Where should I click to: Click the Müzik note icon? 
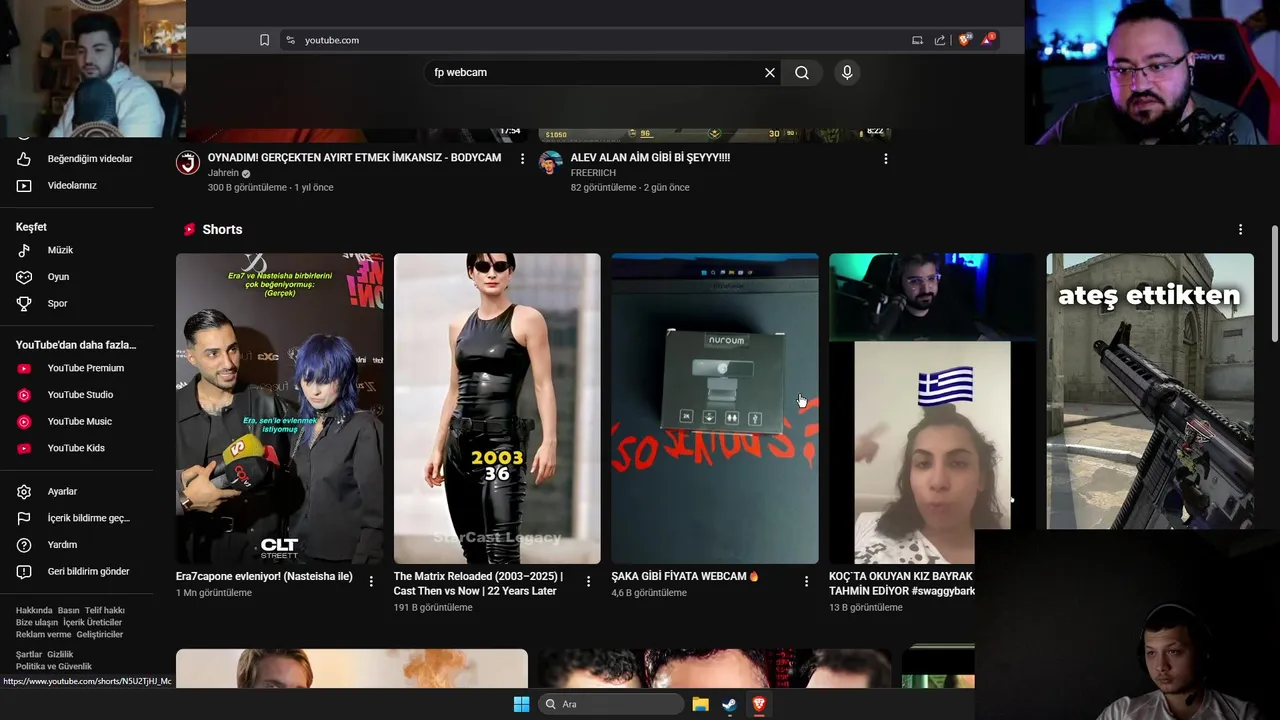tap(24, 250)
